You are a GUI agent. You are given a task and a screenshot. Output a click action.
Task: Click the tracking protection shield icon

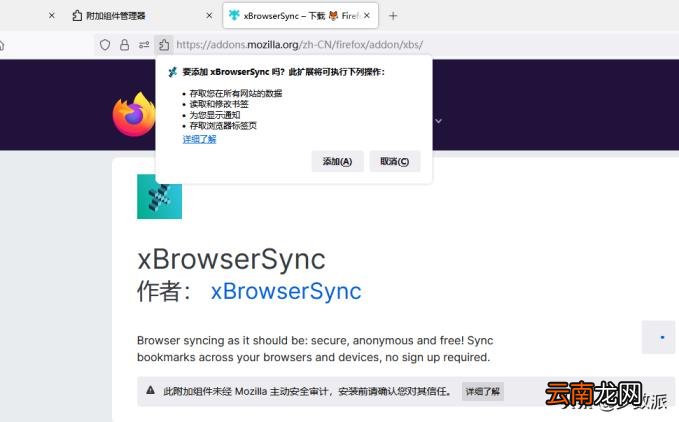[105, 45]
